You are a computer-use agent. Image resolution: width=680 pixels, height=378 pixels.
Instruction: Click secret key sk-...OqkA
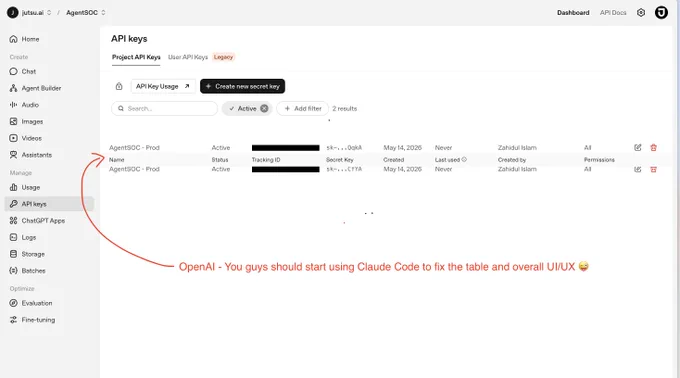pyautogui.click(x=344, y=147)
